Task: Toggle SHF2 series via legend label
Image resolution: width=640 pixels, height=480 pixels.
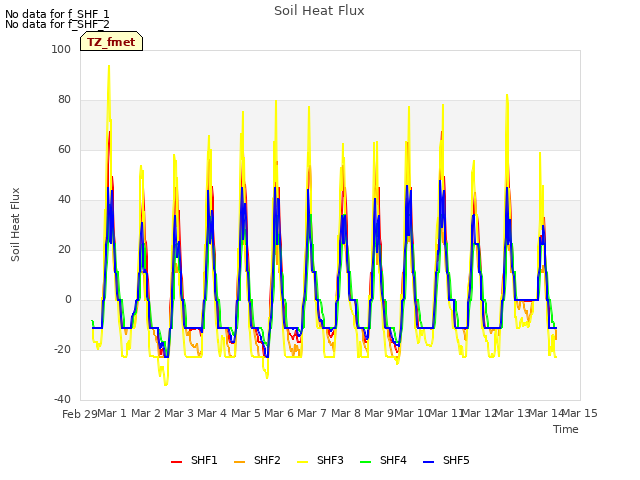Action: [x=267, y=460]
